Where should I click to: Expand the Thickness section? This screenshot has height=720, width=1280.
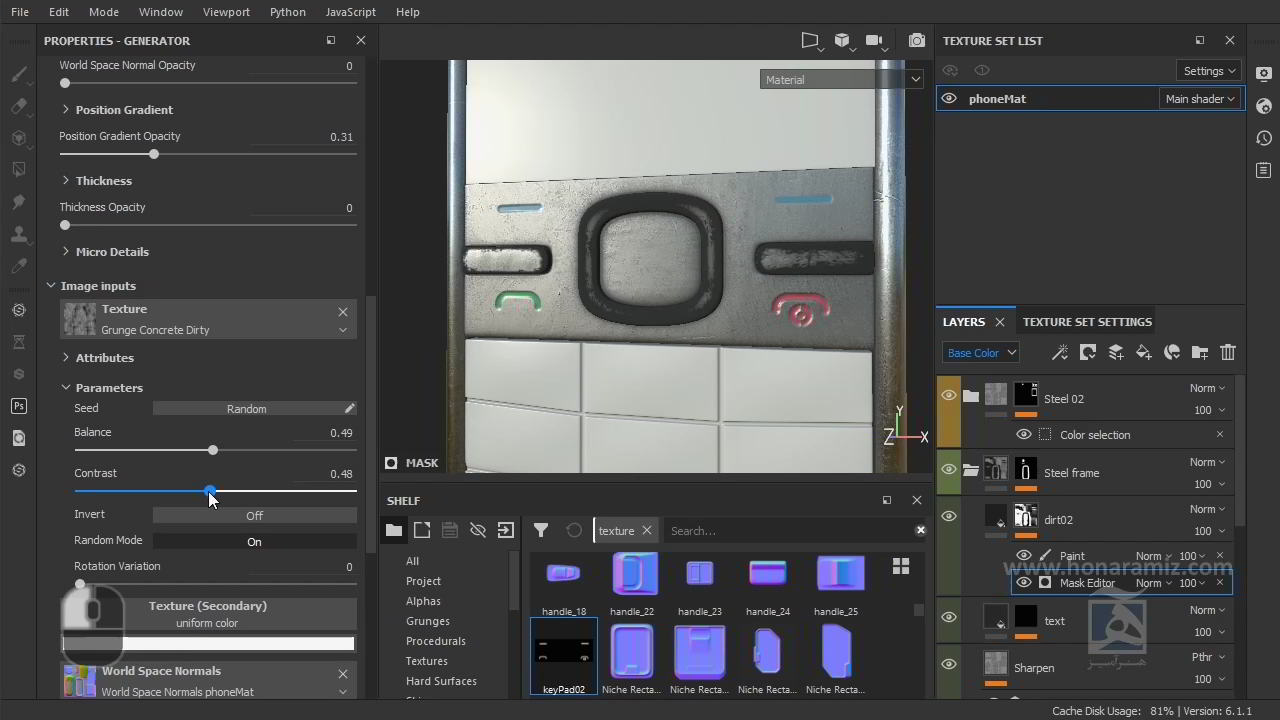coord(66,180)
